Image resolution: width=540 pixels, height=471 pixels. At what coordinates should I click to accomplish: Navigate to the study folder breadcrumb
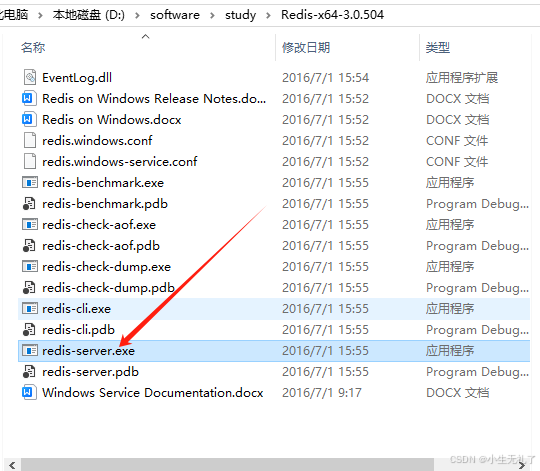click(x=240, y=15)
